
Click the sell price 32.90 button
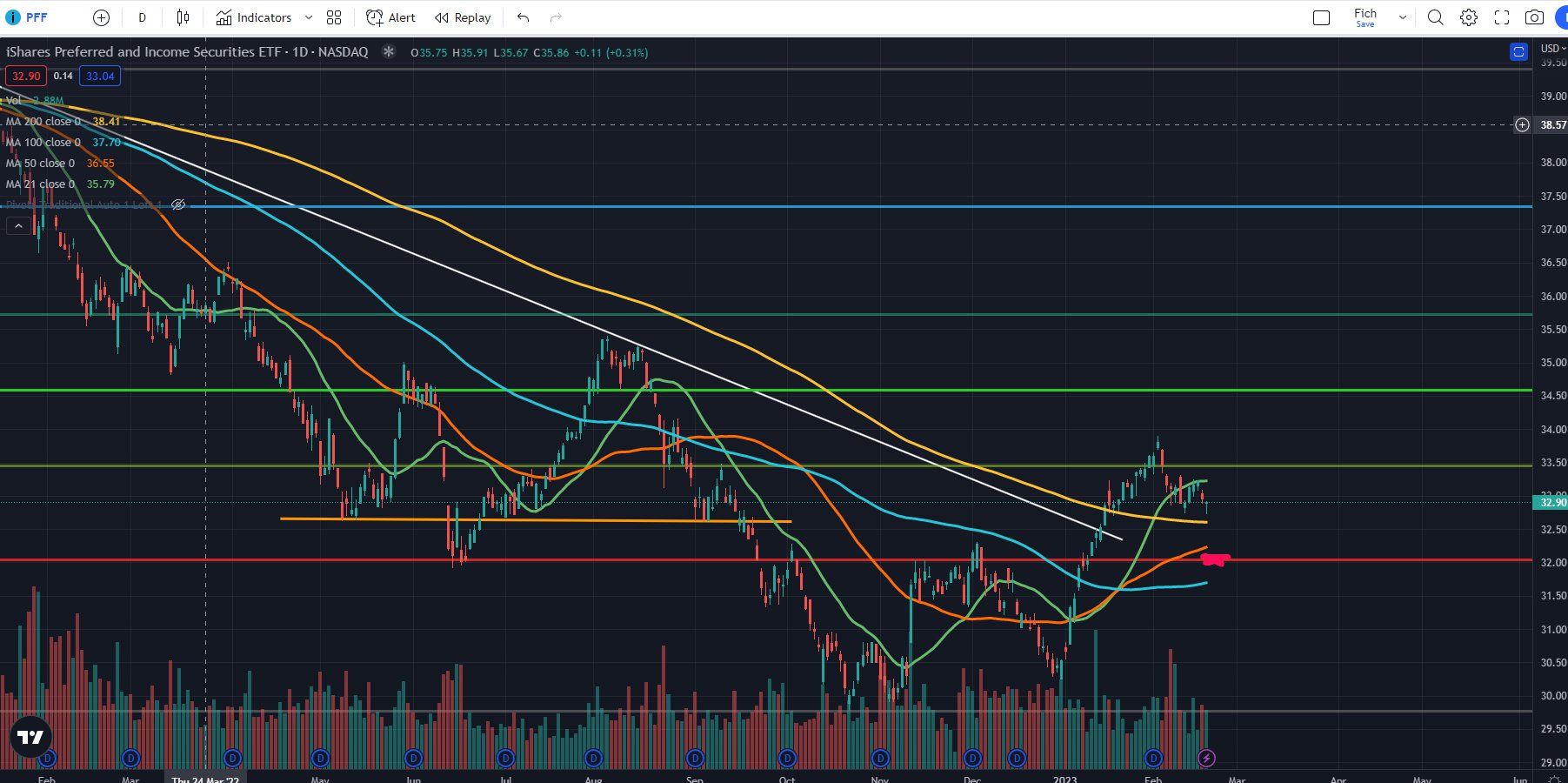pos(26,76)
